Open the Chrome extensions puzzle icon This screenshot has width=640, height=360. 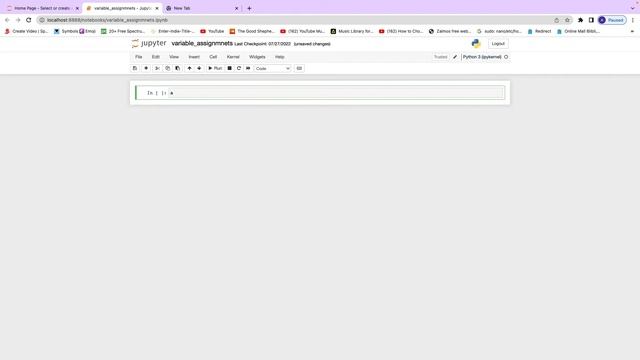(x=580, y=20)
